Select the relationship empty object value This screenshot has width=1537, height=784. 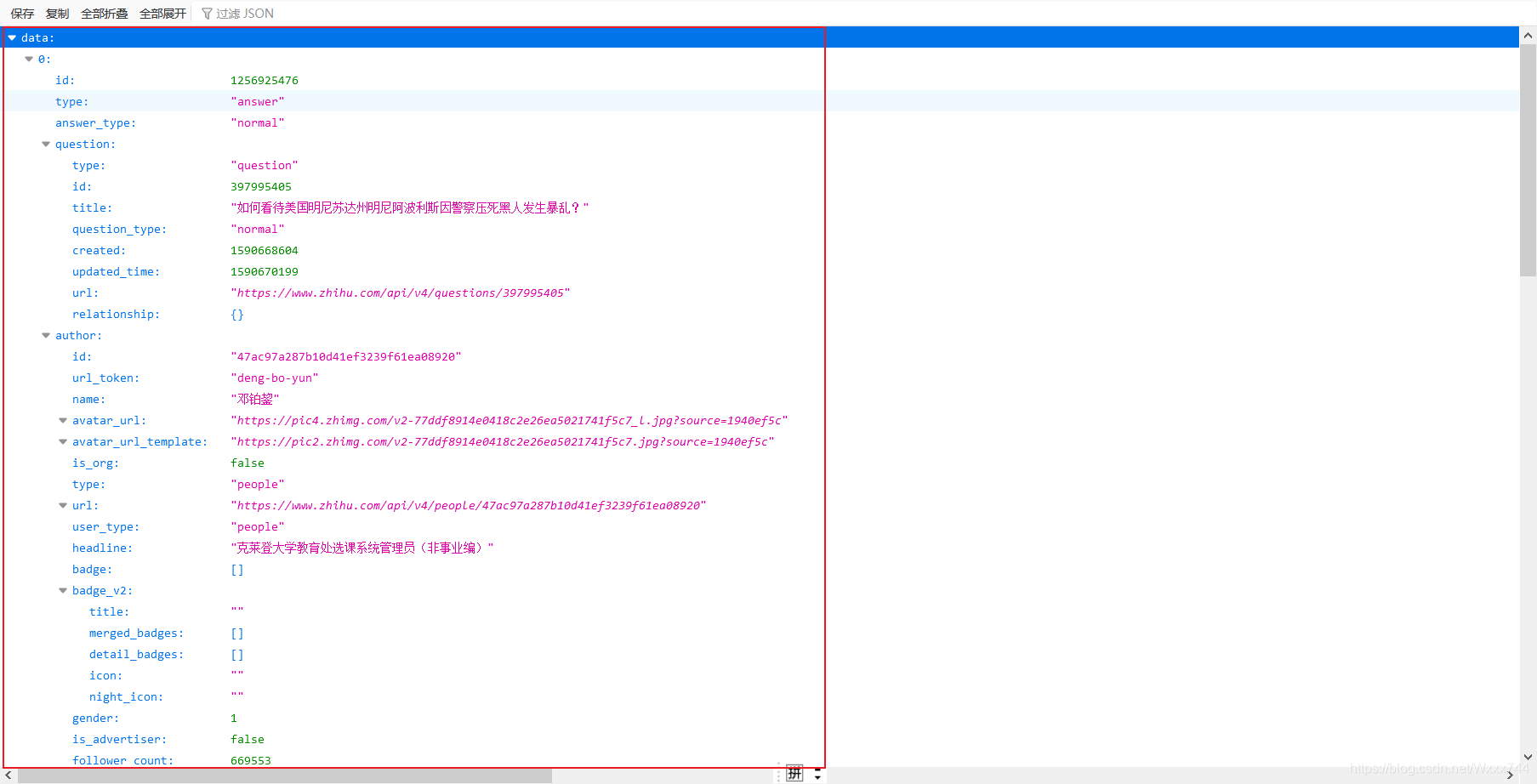[237, 314]
